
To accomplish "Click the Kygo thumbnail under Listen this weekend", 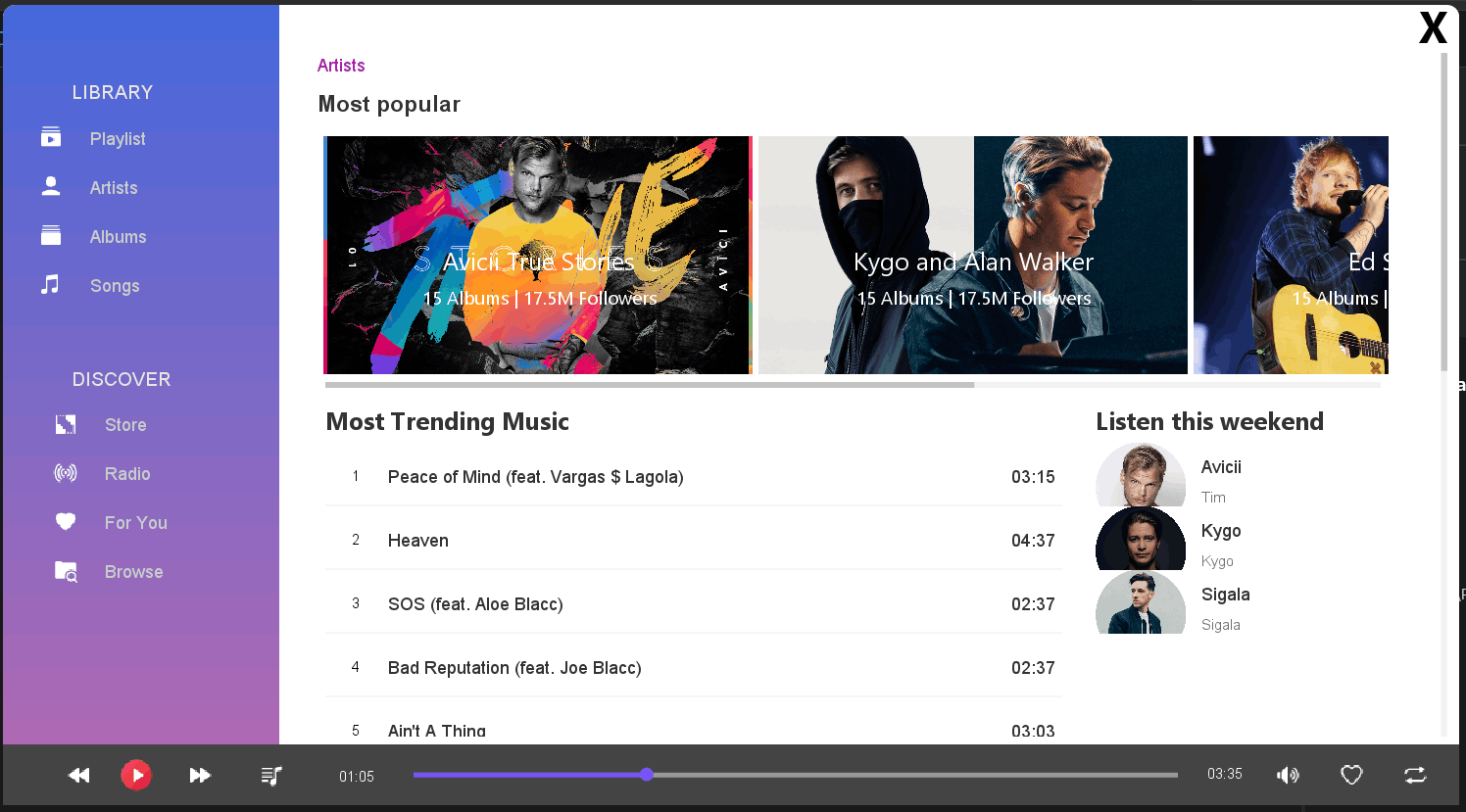I will click(x=1141, y=539).
